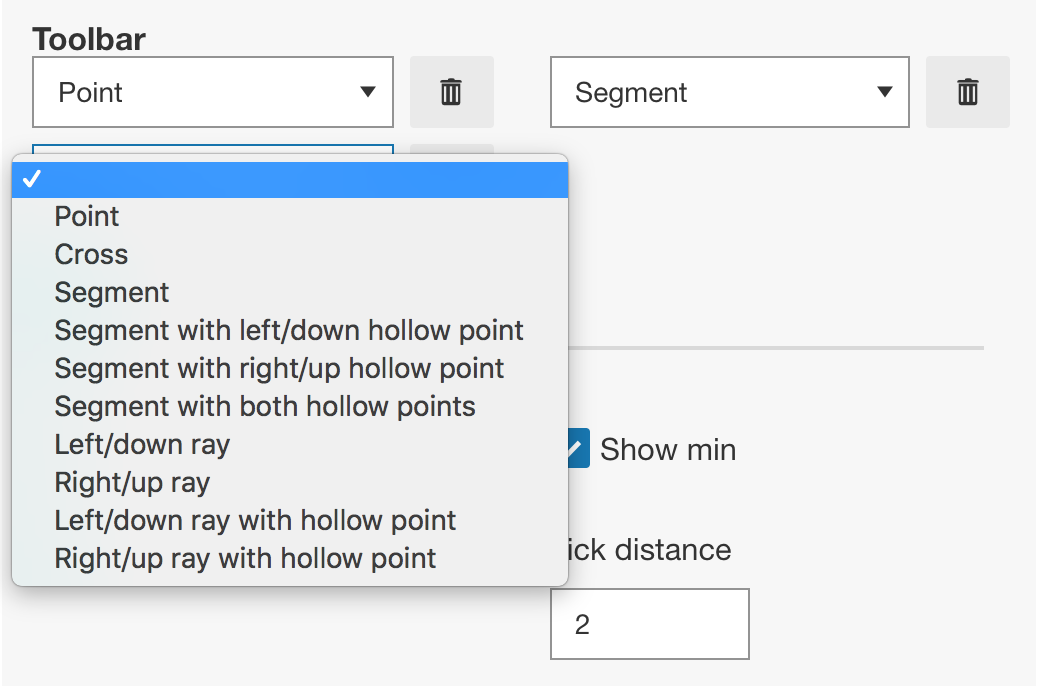
Task: Choose Point from the dropdown list
Action: (87, 216)
